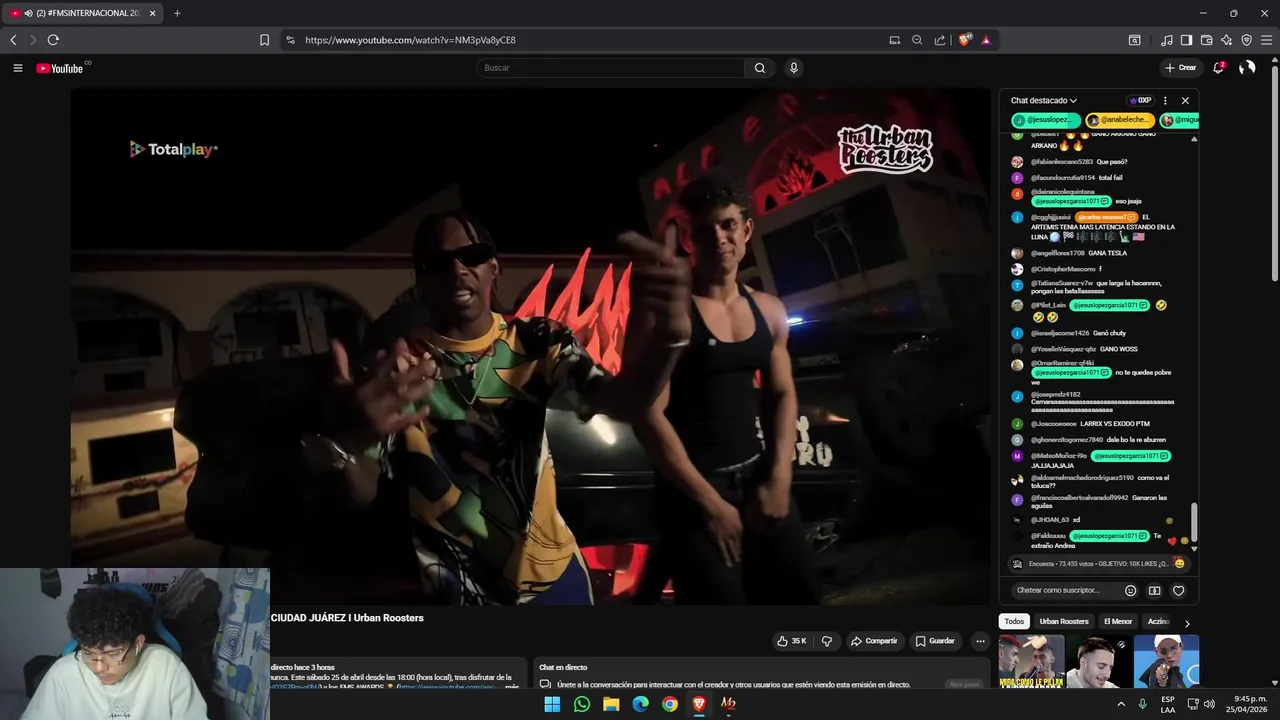Select the @jesuslopez highlighted chip

(1046, 120)
